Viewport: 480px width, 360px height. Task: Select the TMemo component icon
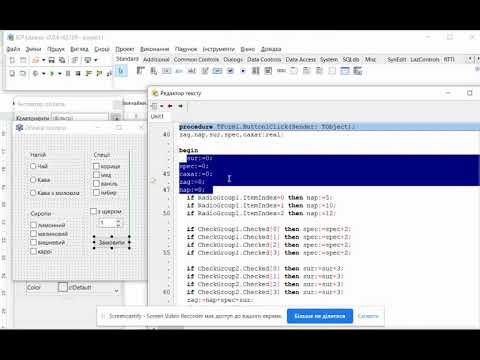pos(205,71)
